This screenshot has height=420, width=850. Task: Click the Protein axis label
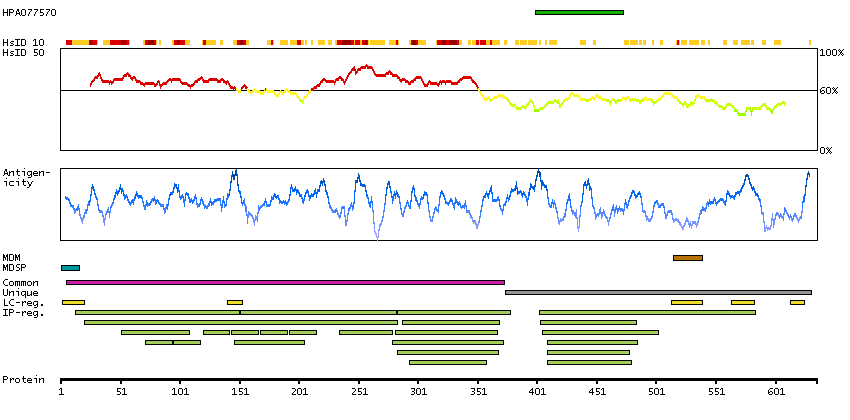click(22, 380)
